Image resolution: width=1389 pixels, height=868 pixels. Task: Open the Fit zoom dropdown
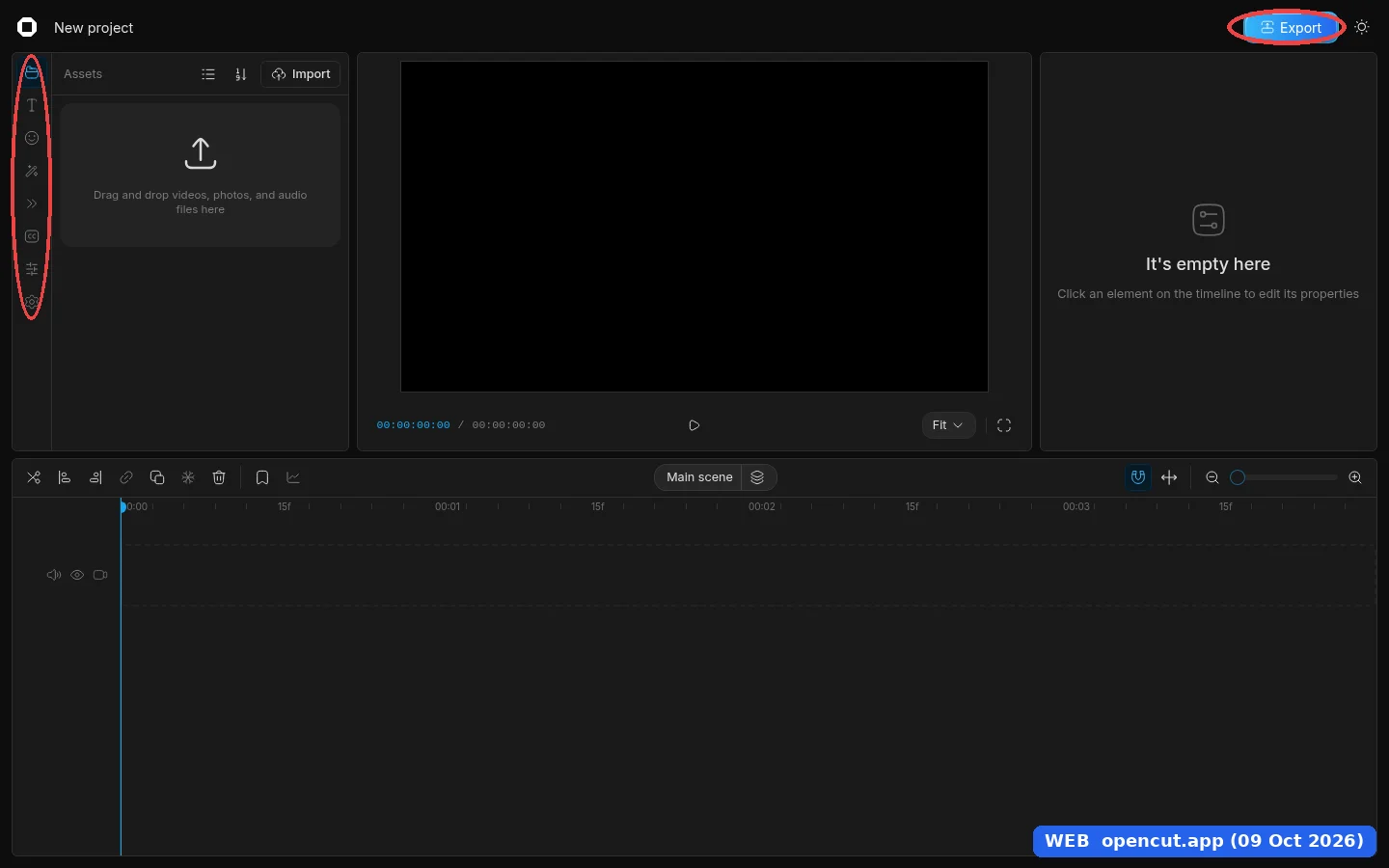click(948, 425)
